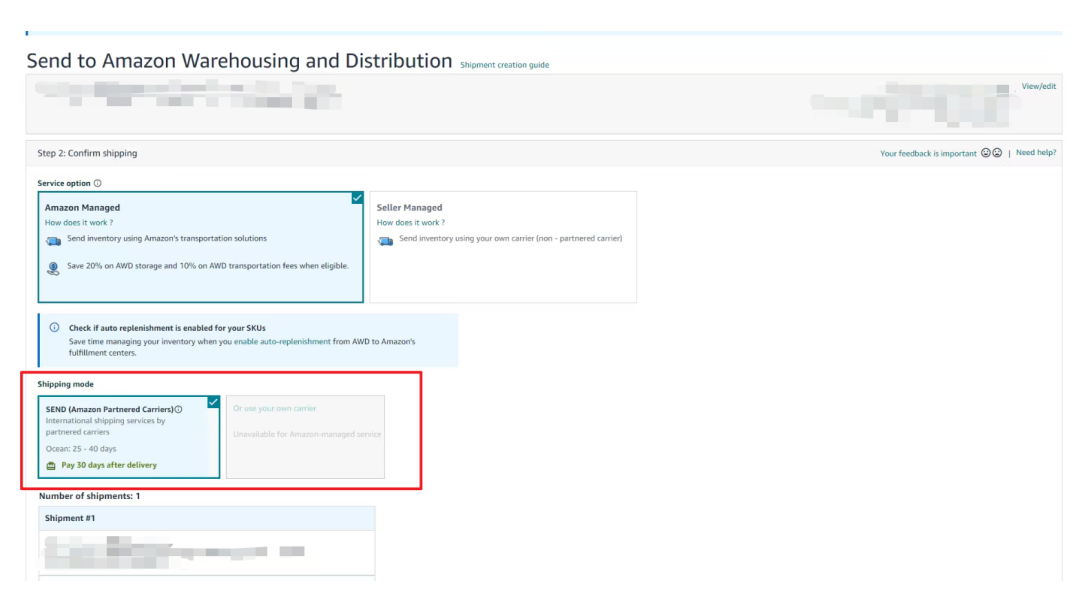The height and width of the screenshot is (612, 1080).
Task: Select the Seller Managed service option card
Action: pyautogui.click(x=503, y=247)
